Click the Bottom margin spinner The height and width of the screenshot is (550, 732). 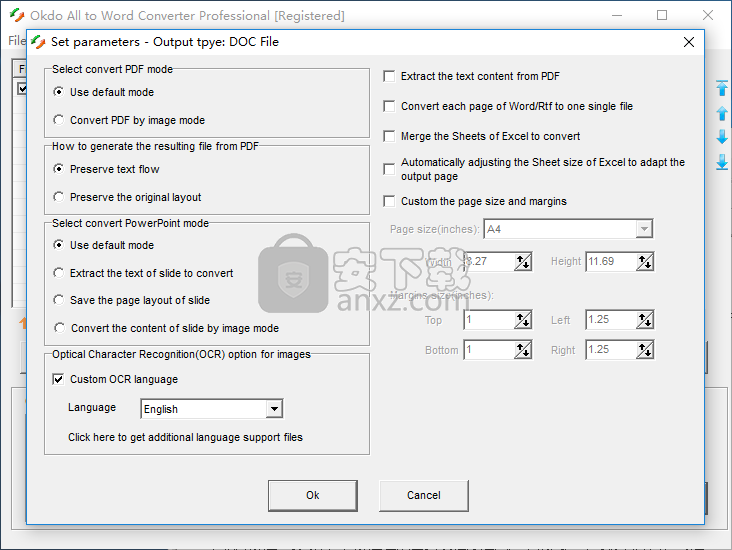tap(523, 350)
